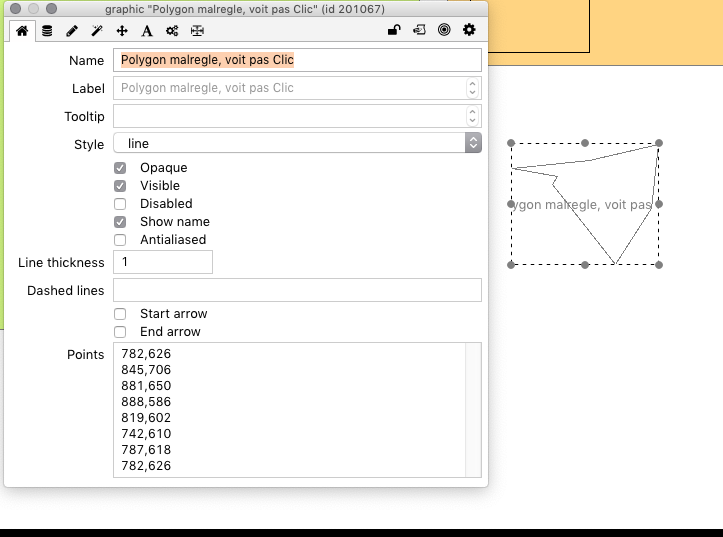The image size is (723, 537).
Task: Click the double-gears advanced tab icon
Action: 172,31
